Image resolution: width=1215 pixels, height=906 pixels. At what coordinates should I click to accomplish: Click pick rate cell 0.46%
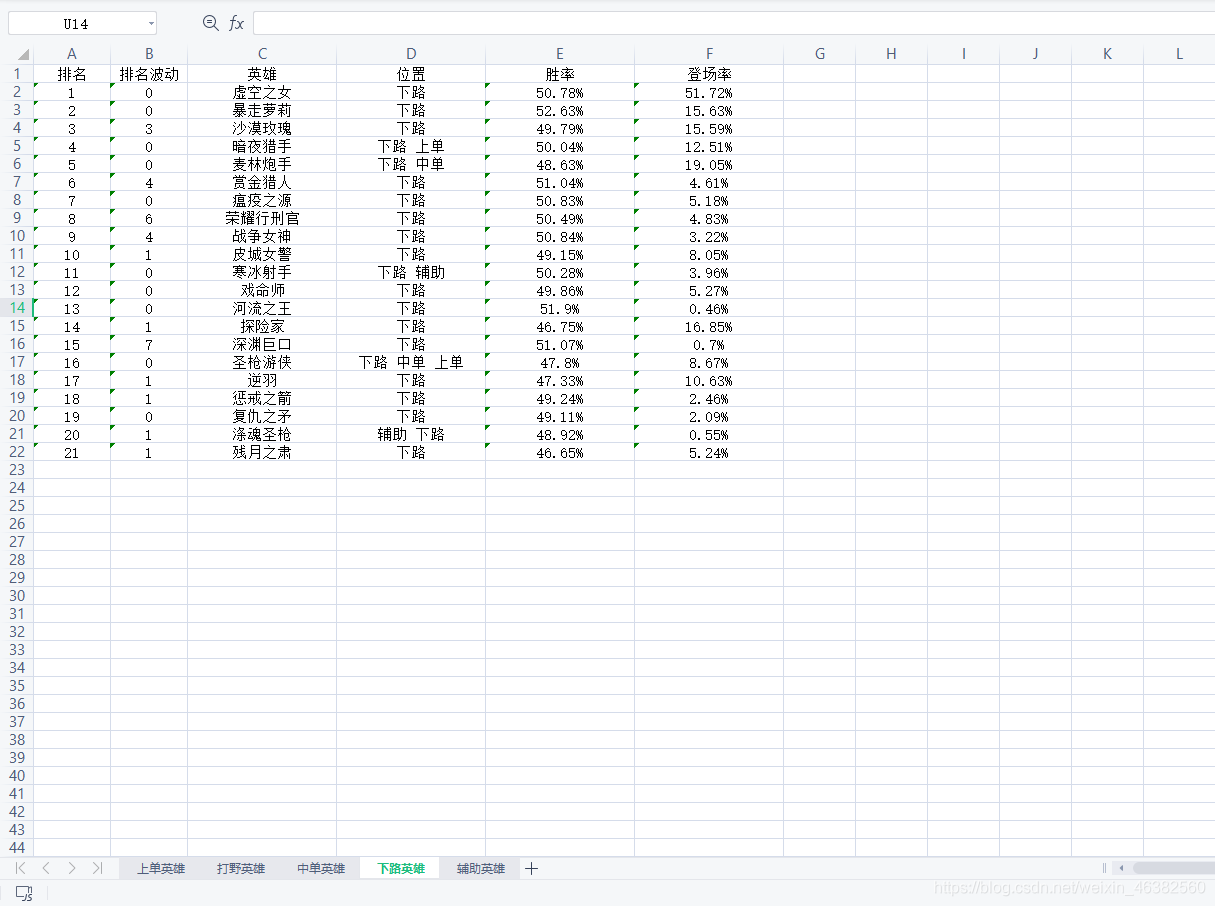click(x=709, y=309)
